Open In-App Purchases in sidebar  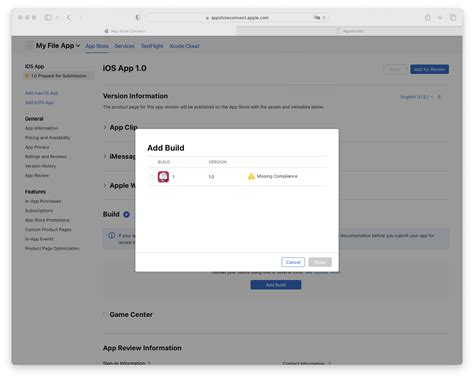(43, 201)
